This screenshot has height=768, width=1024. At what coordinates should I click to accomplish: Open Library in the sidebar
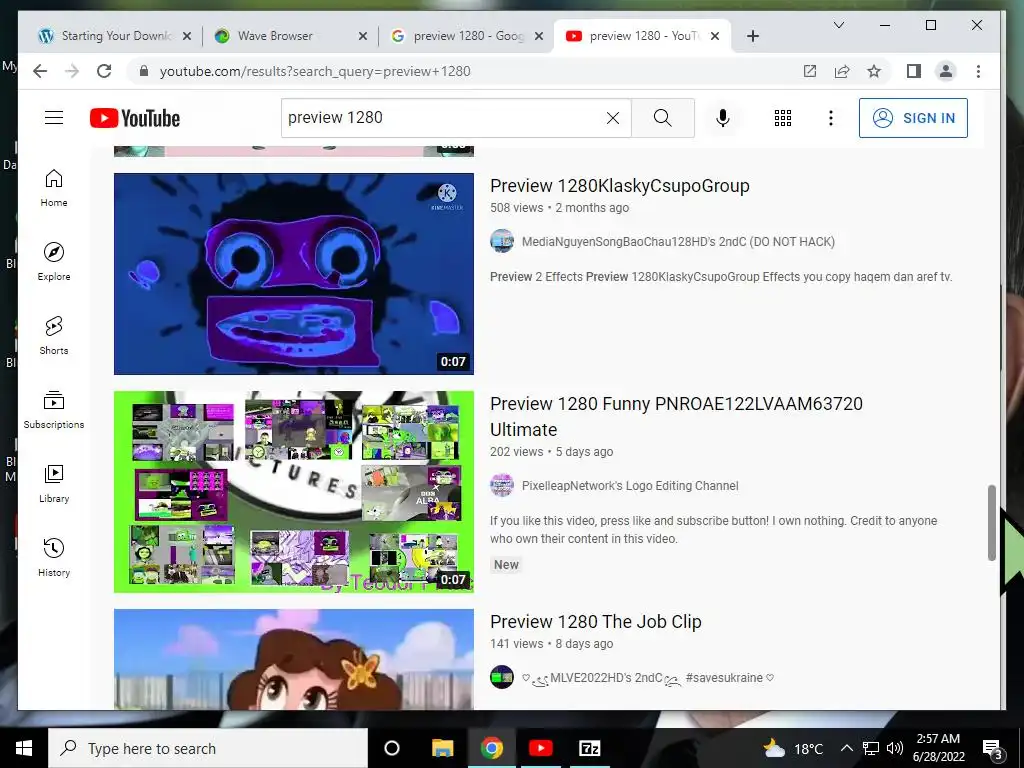coord(54,483)
